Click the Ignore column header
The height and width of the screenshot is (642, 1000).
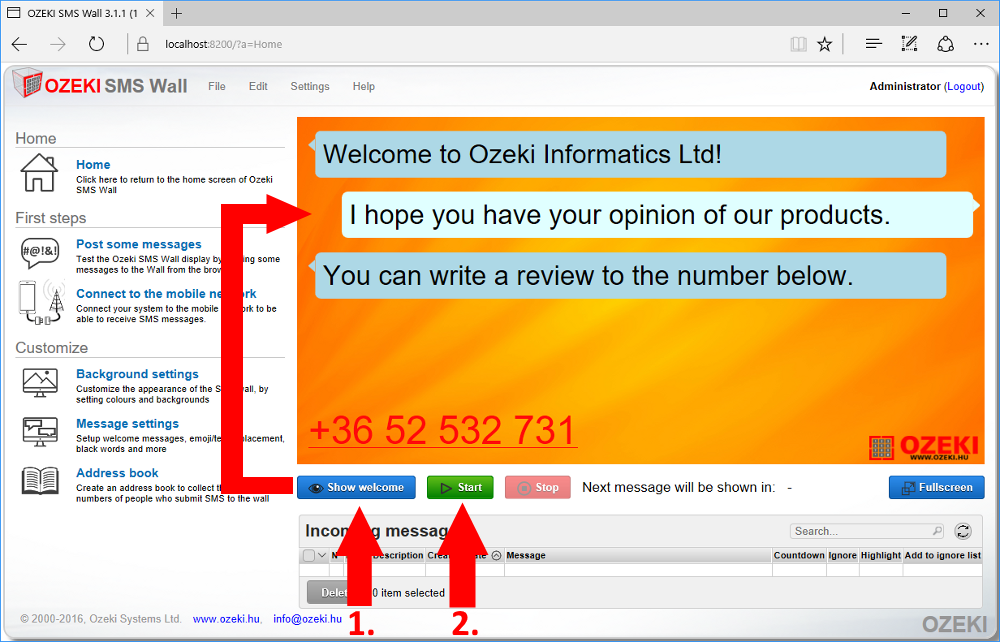click(x=842, y=555)
